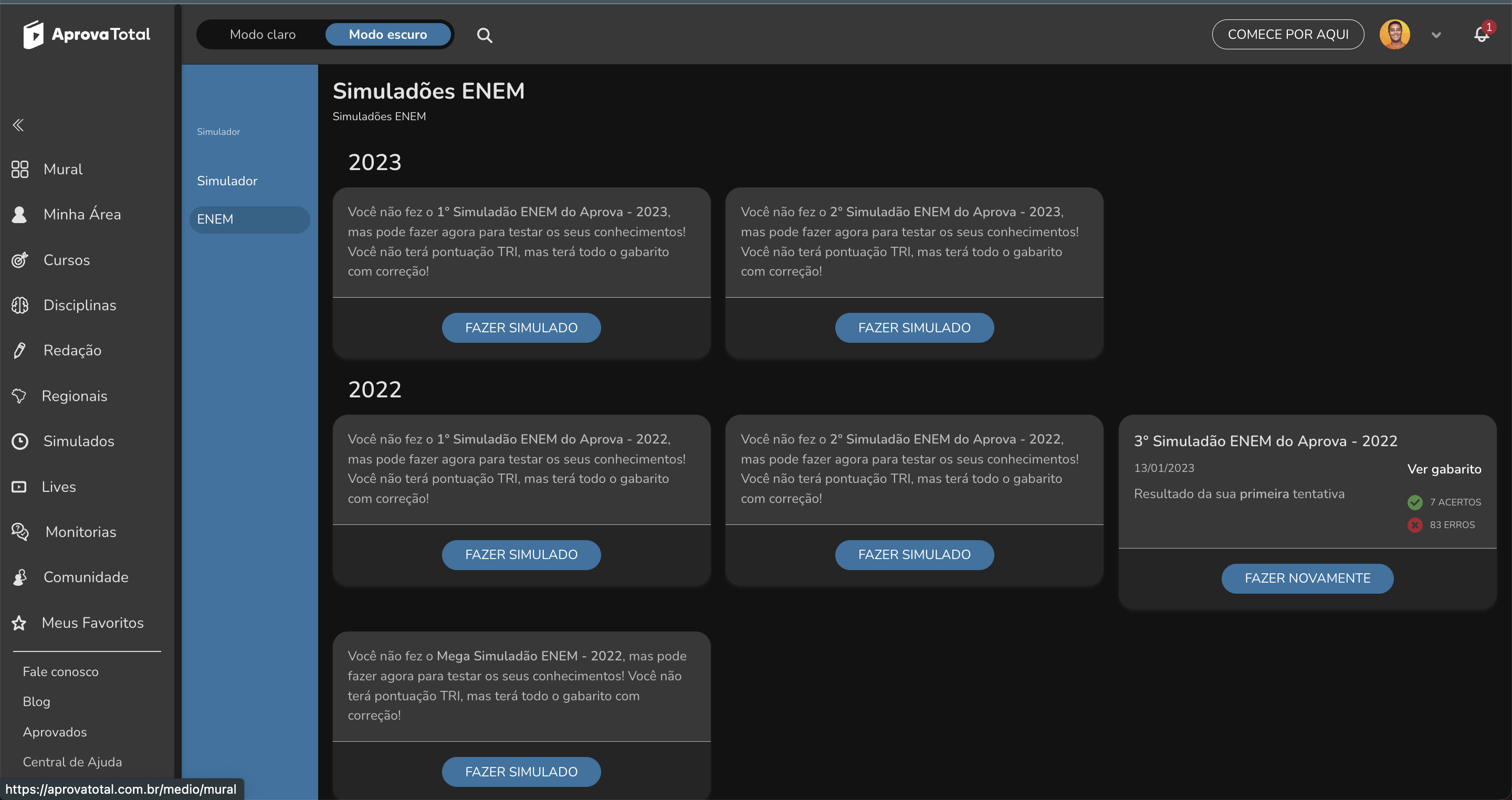Start 2° Simuladão ENEM 2023 with FAZER SIMULADO
Screen dimensions: 1512x800
[915, 328]
